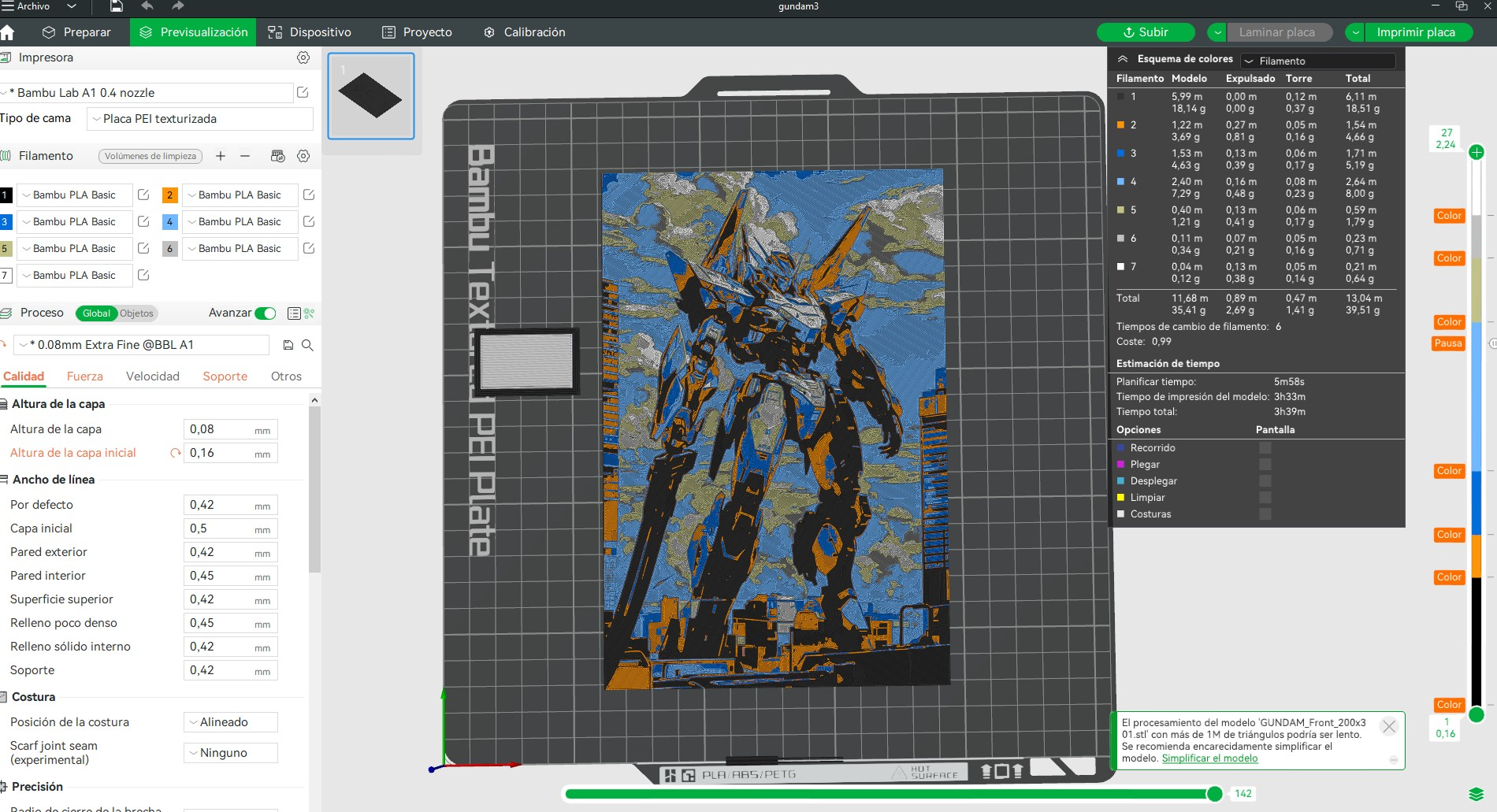Edit filament 2 preset icon

pyautogui.click(x=309, y=195)
